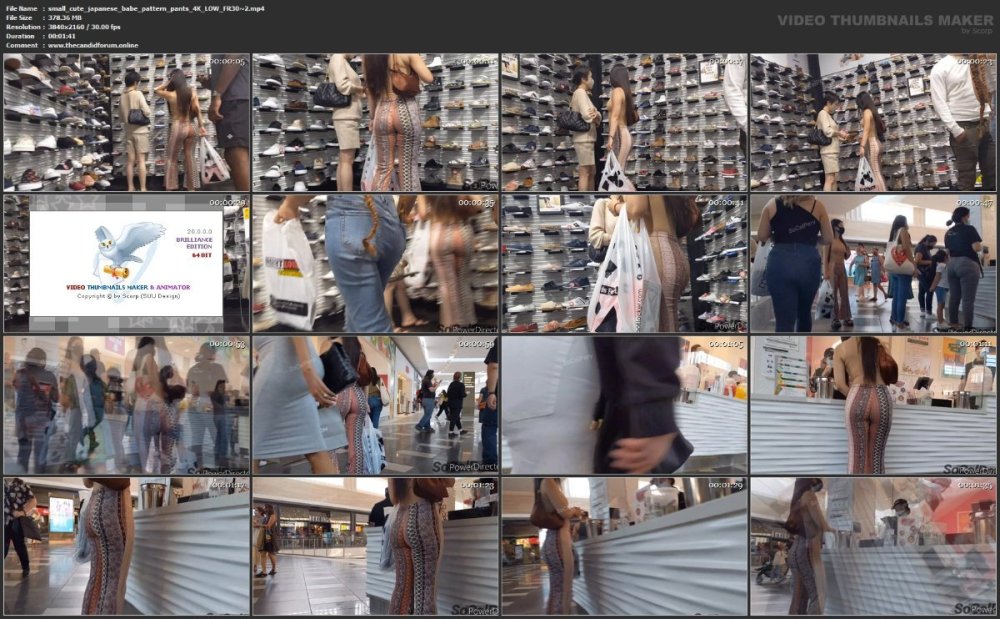This screenshot has width=1000, height=619.
Task: Open the thumbnail stamped 00:00:05
Action: pos(126,122)
